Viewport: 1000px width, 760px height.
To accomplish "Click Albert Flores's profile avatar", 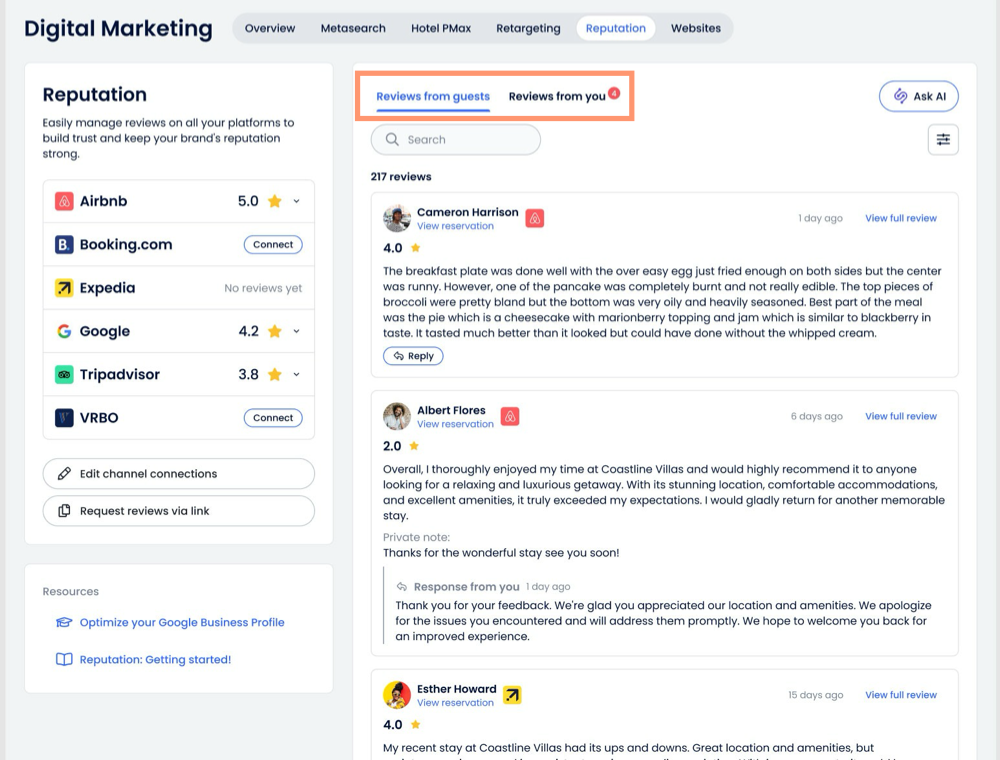I will click(x=397, y=416).
